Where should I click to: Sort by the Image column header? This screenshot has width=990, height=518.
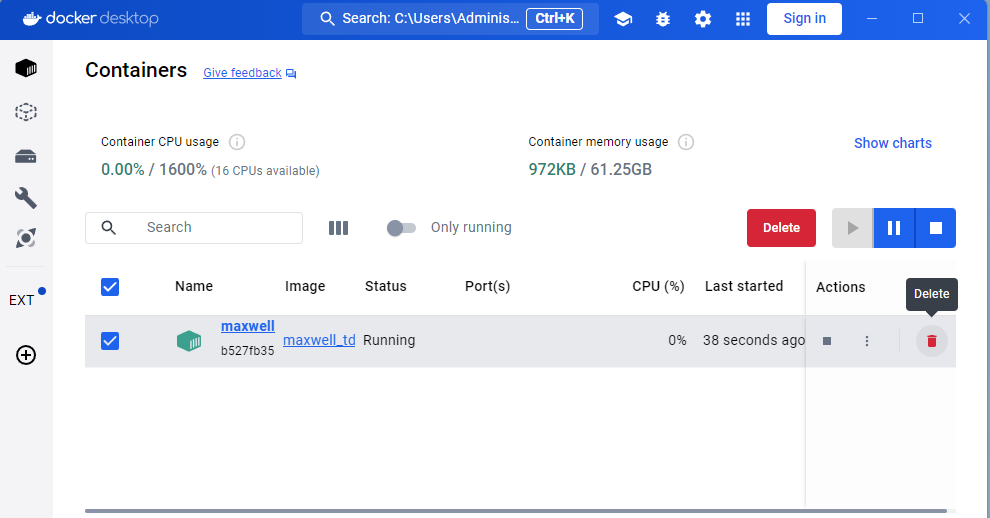pyautogui.click(x=305, y=286)
